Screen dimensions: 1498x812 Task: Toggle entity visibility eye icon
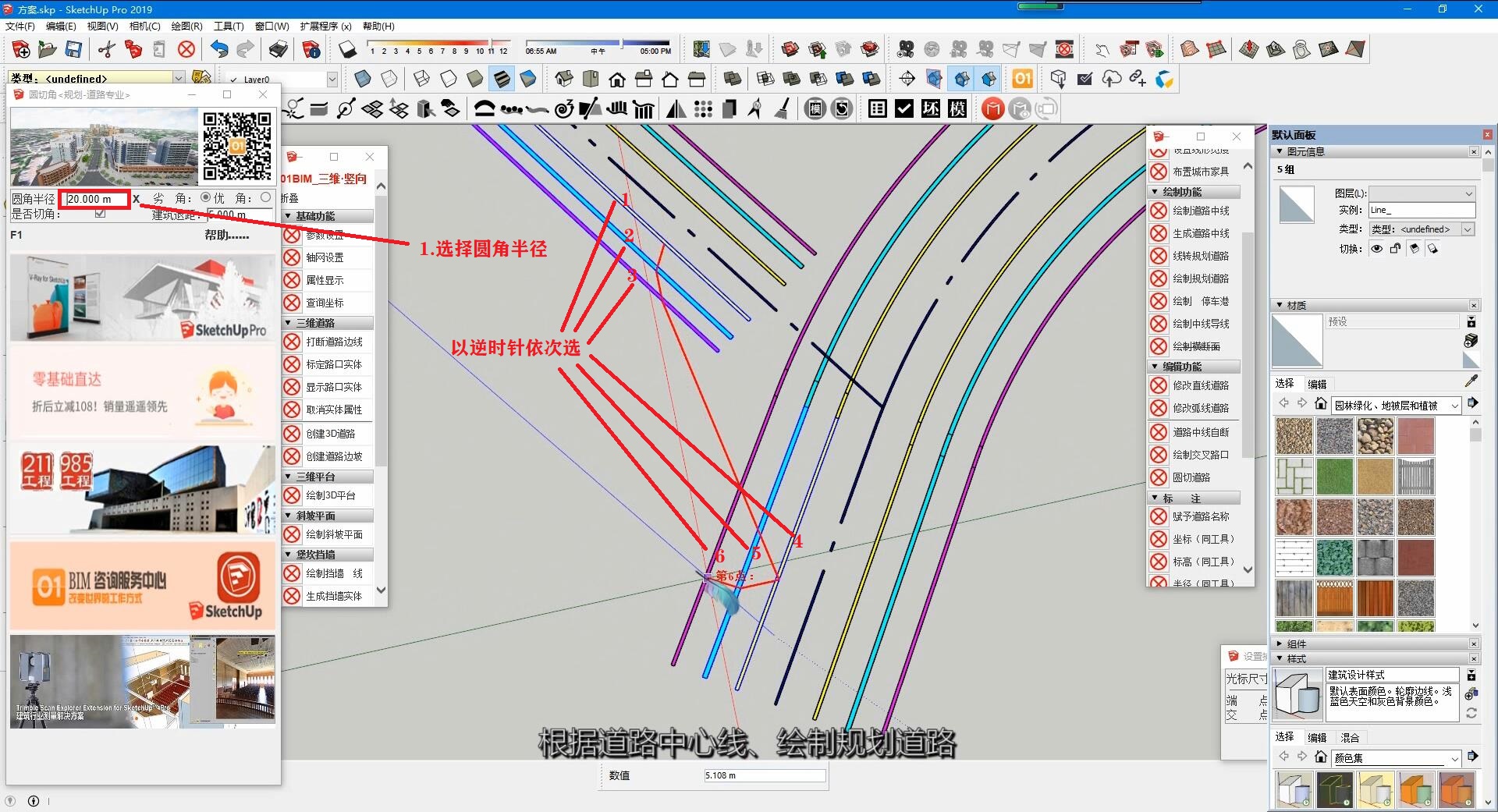(x=1377, y=249)
